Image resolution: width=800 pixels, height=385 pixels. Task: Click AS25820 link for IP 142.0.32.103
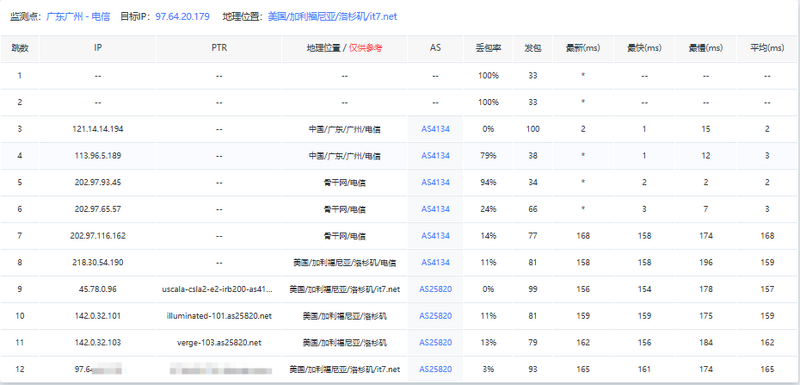click(435, 343)
